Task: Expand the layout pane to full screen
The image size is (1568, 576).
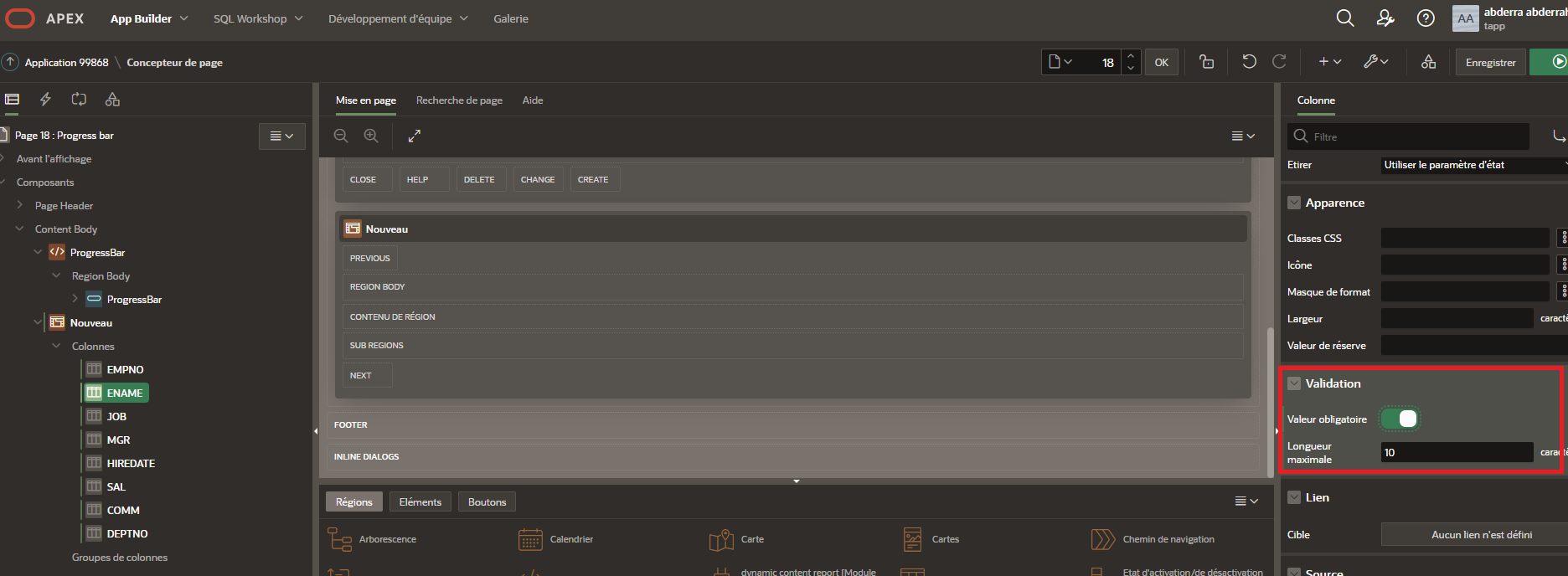Action: pos(415,136)
